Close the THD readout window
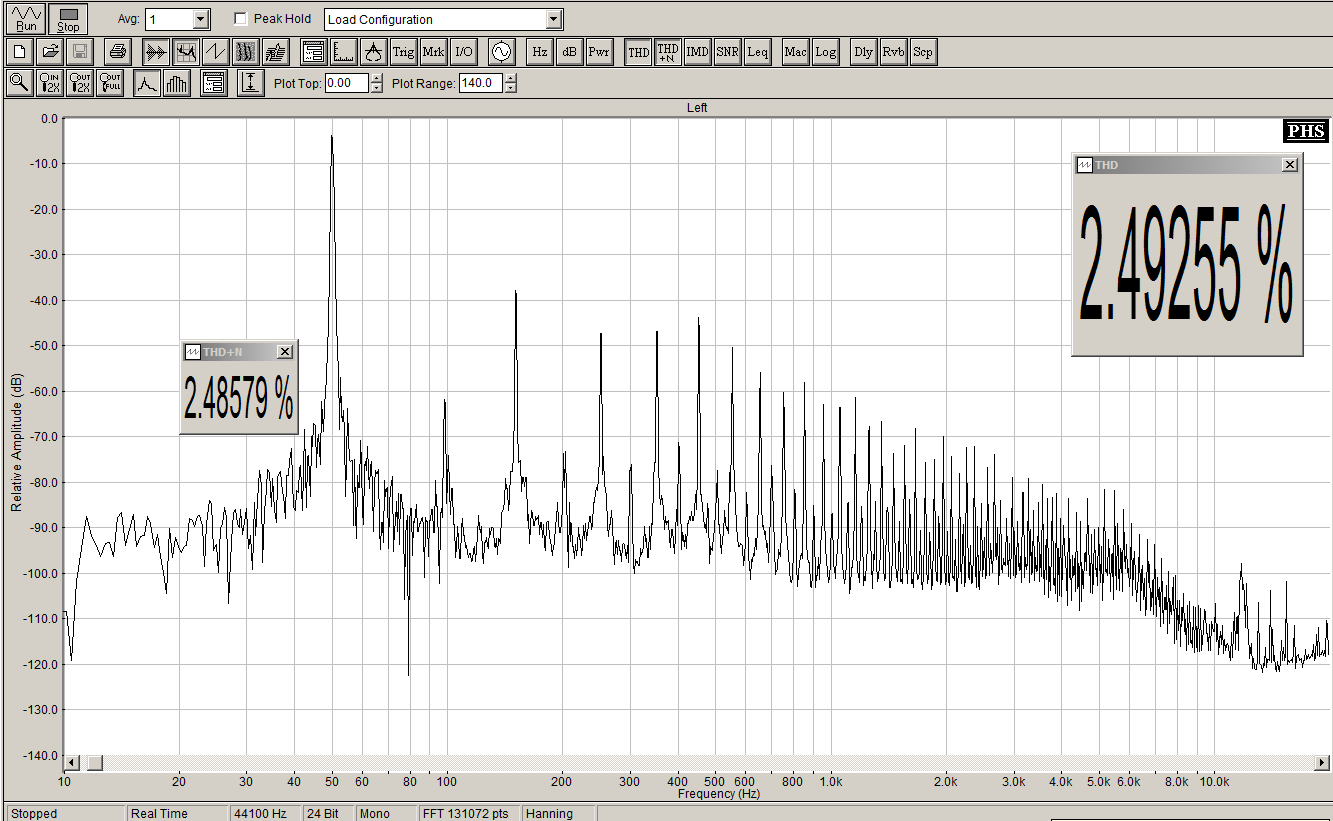 pos(1290,165)
